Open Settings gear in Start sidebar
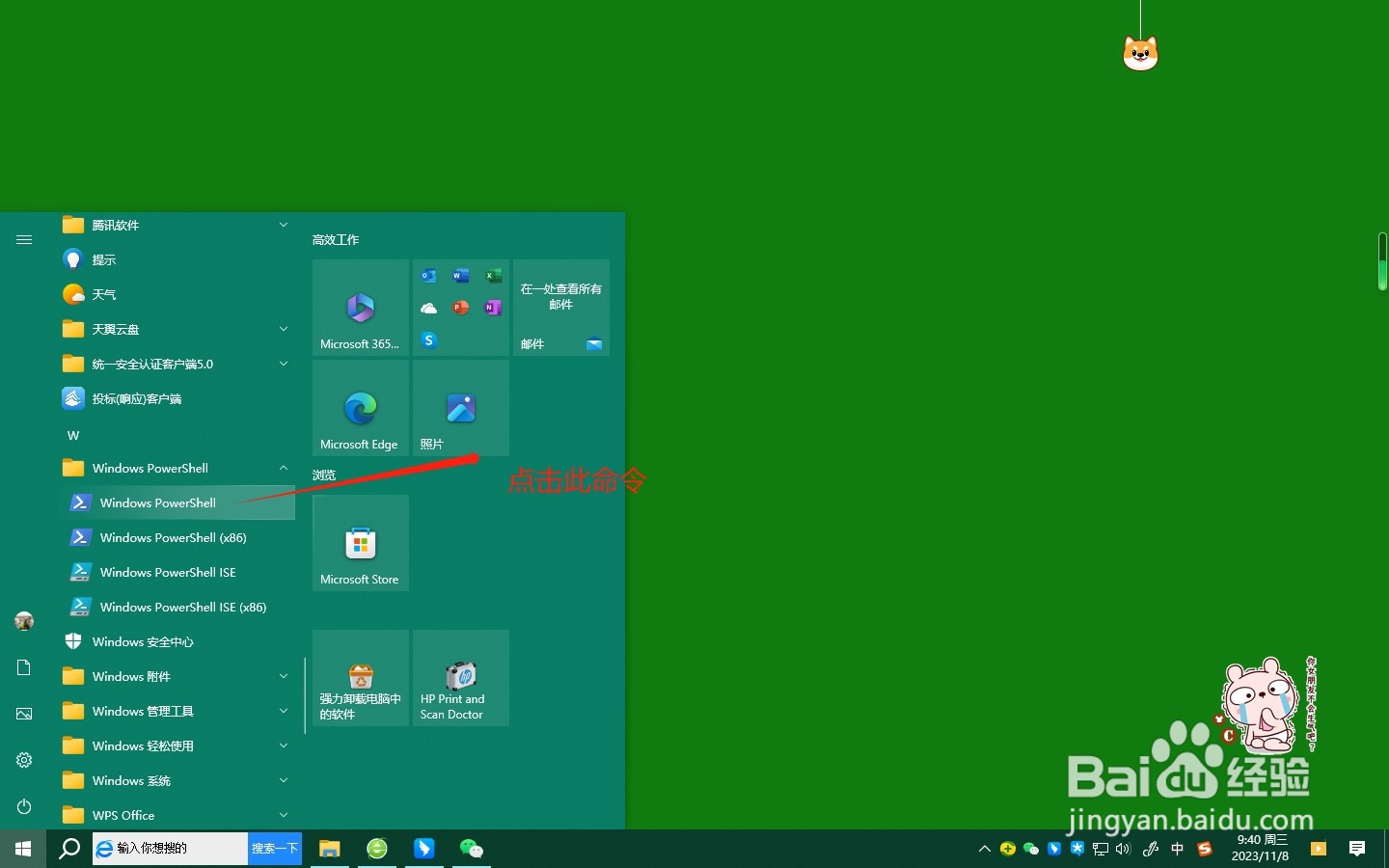Viewport: 1389px width, 868px height. click(24, 760)
